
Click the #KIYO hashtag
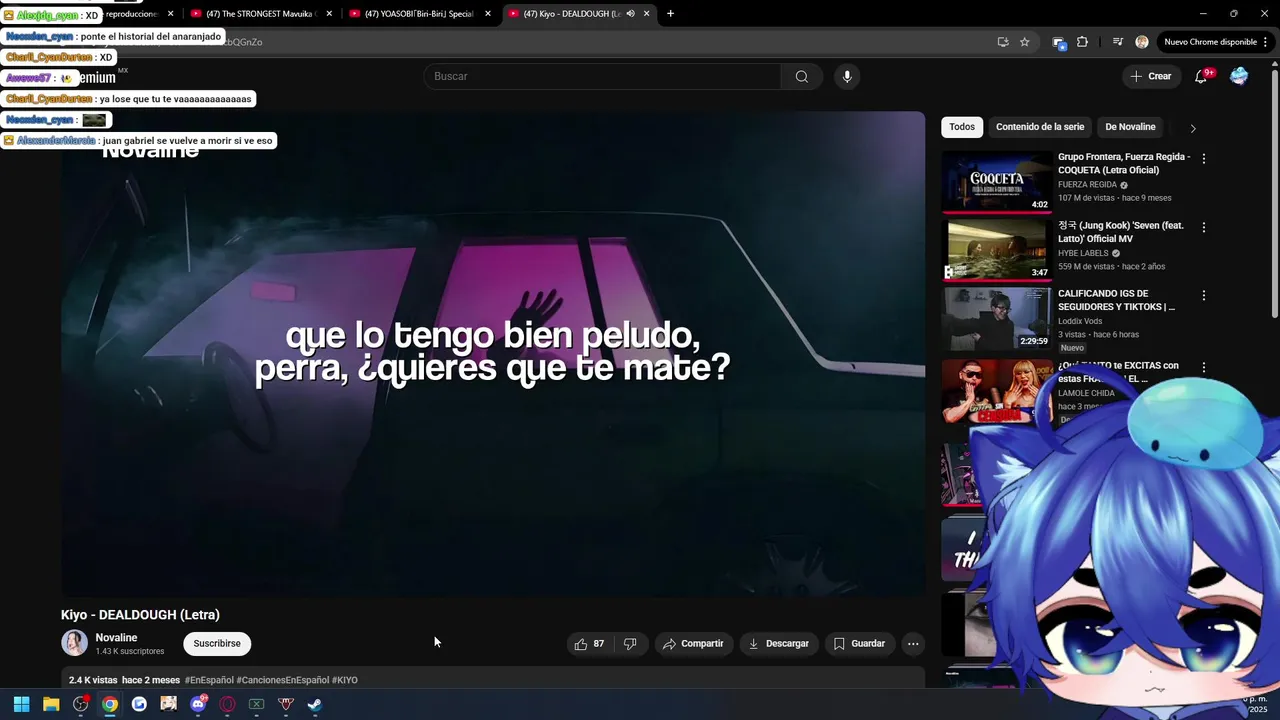pos(345,680)
